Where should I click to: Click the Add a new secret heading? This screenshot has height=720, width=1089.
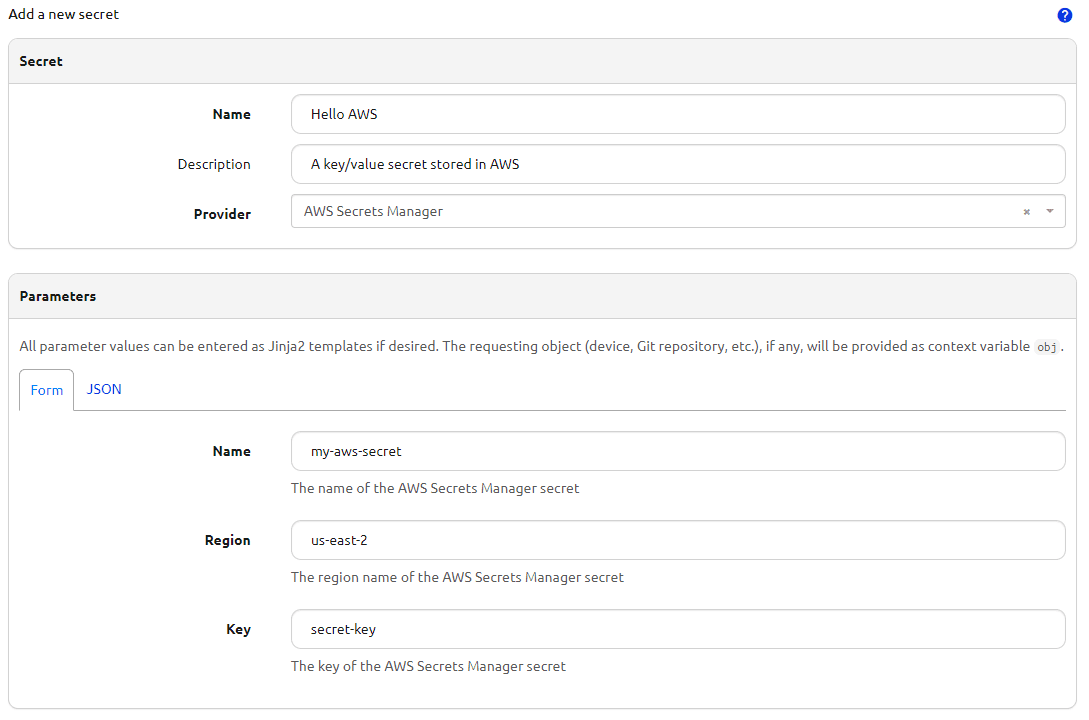63,14
